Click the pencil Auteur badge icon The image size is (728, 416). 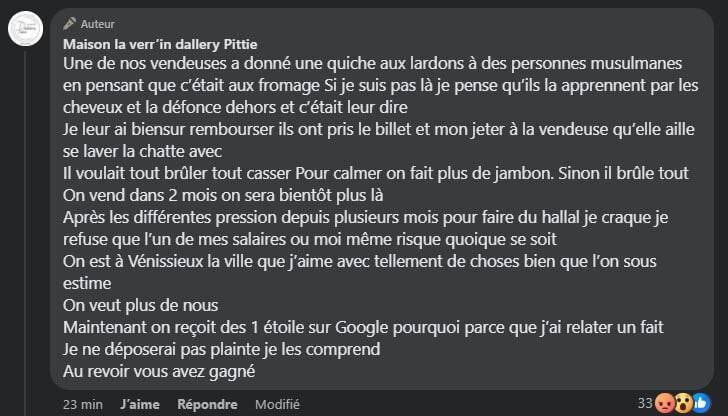(x=69, y=23)
